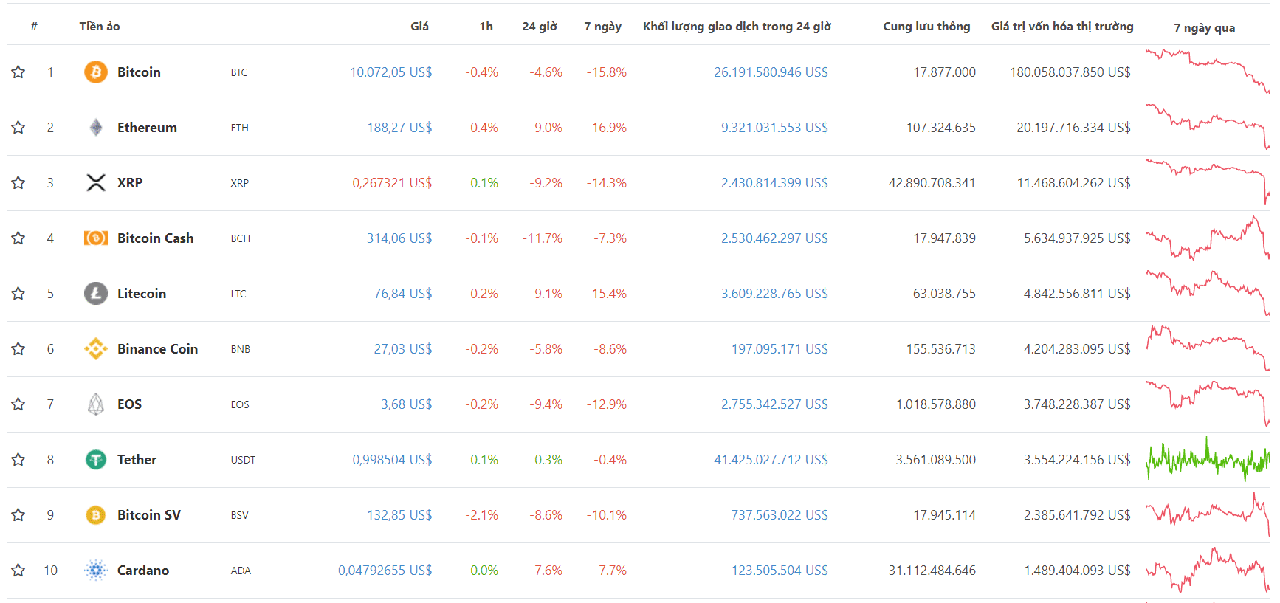Click the Bitcoin Cash logo icon

[x=95, y=238]
